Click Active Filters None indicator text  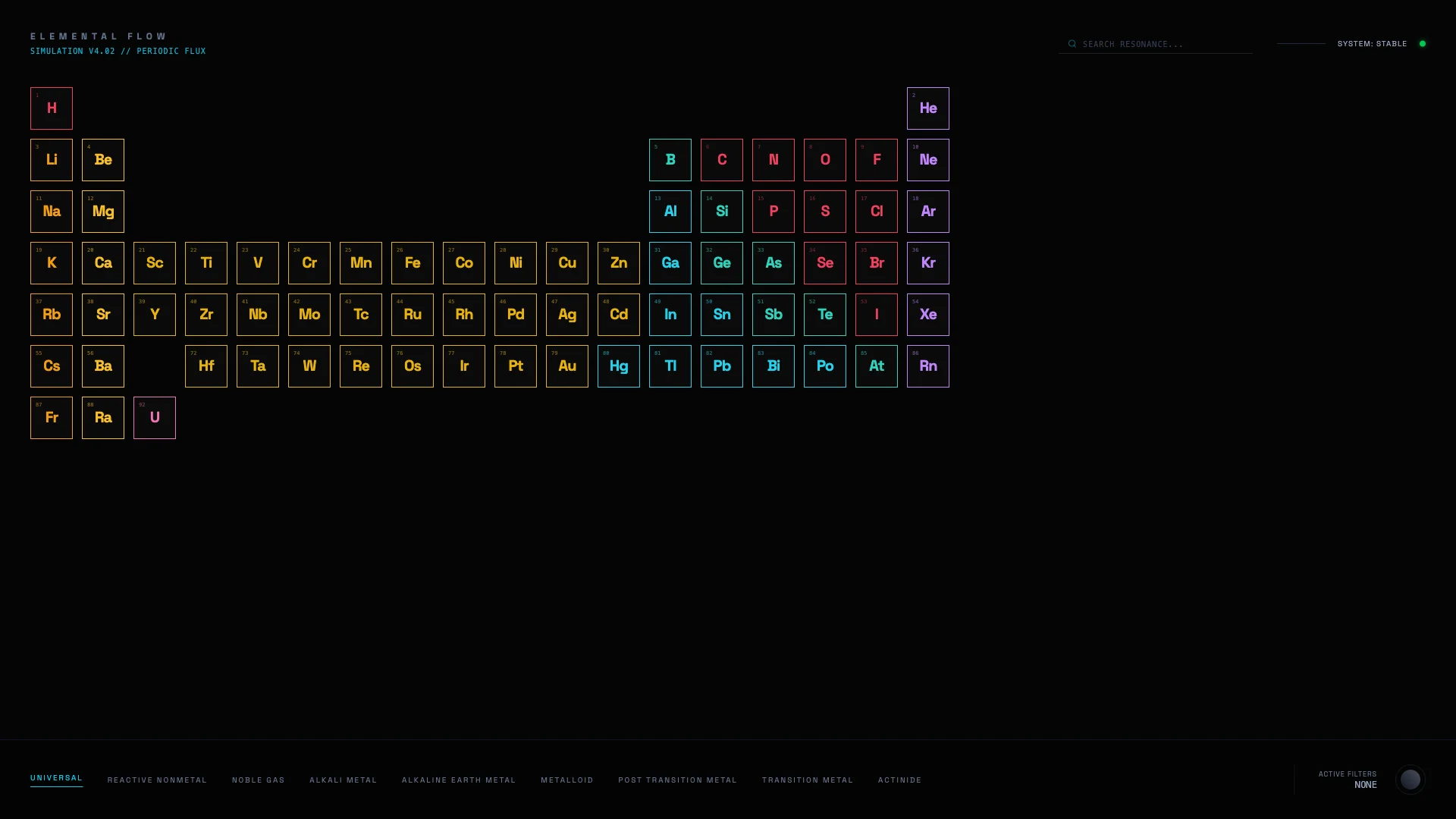tap(1348, 780)
